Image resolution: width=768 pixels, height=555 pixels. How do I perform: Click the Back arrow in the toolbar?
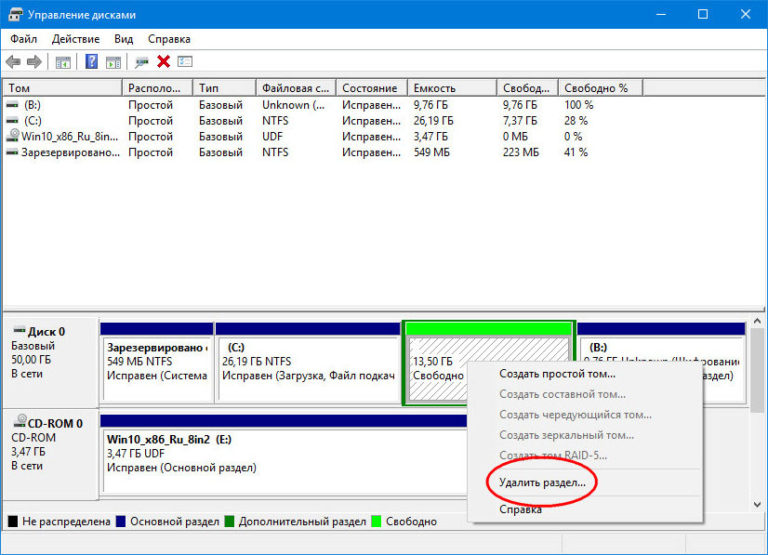(x=14, y=62)
